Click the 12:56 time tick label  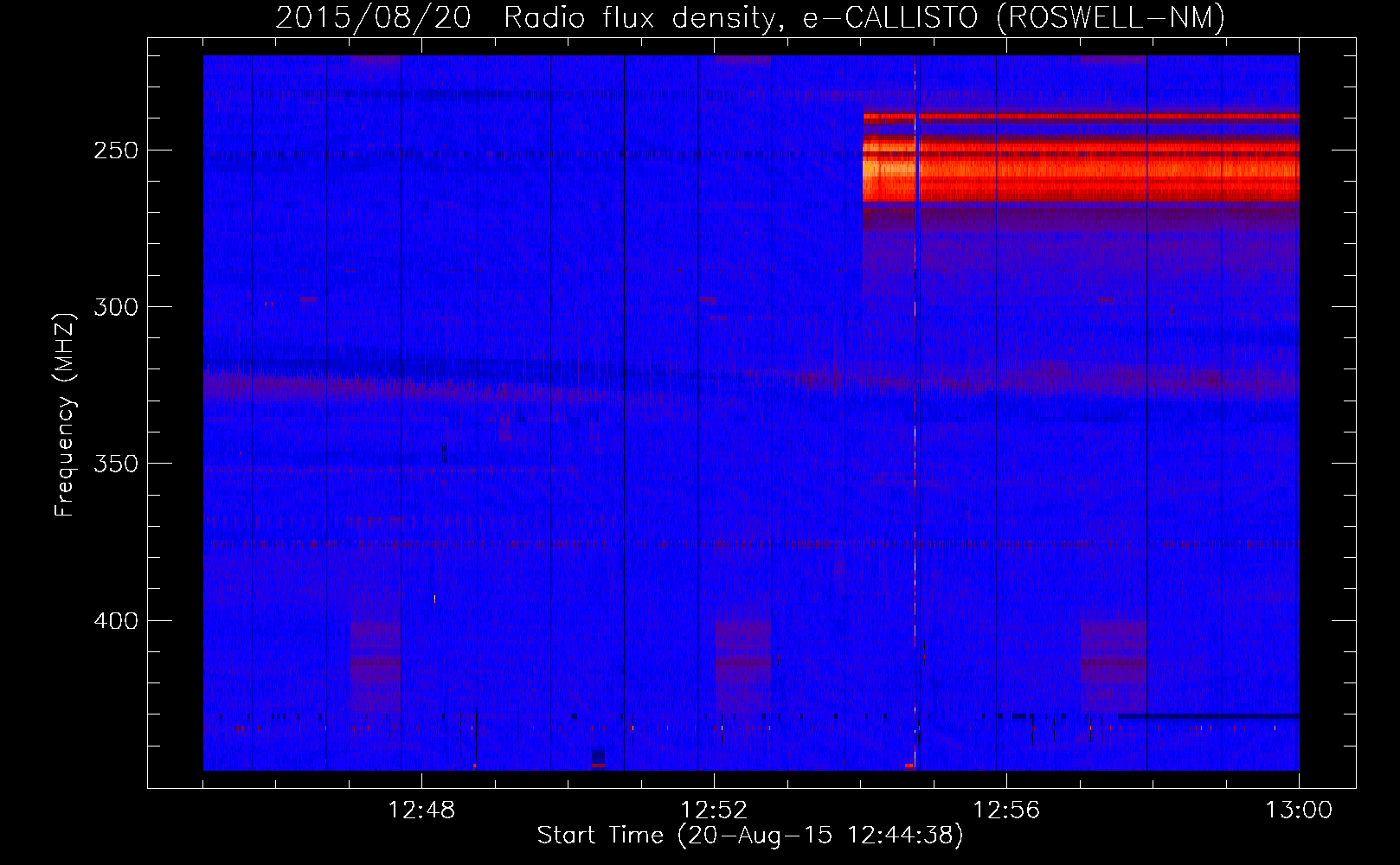click(1006, 811)
